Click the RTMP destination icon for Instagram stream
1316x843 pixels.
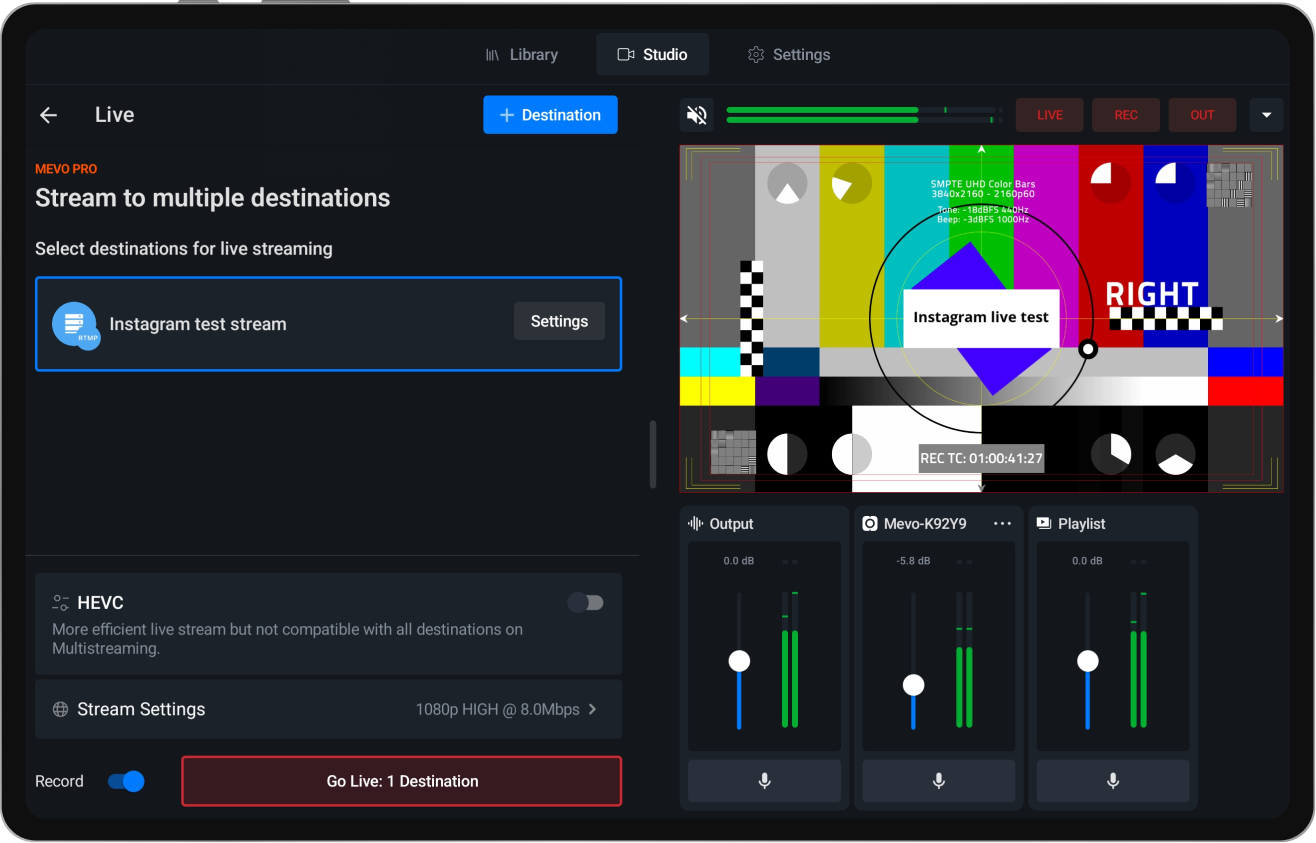(75, 324)
